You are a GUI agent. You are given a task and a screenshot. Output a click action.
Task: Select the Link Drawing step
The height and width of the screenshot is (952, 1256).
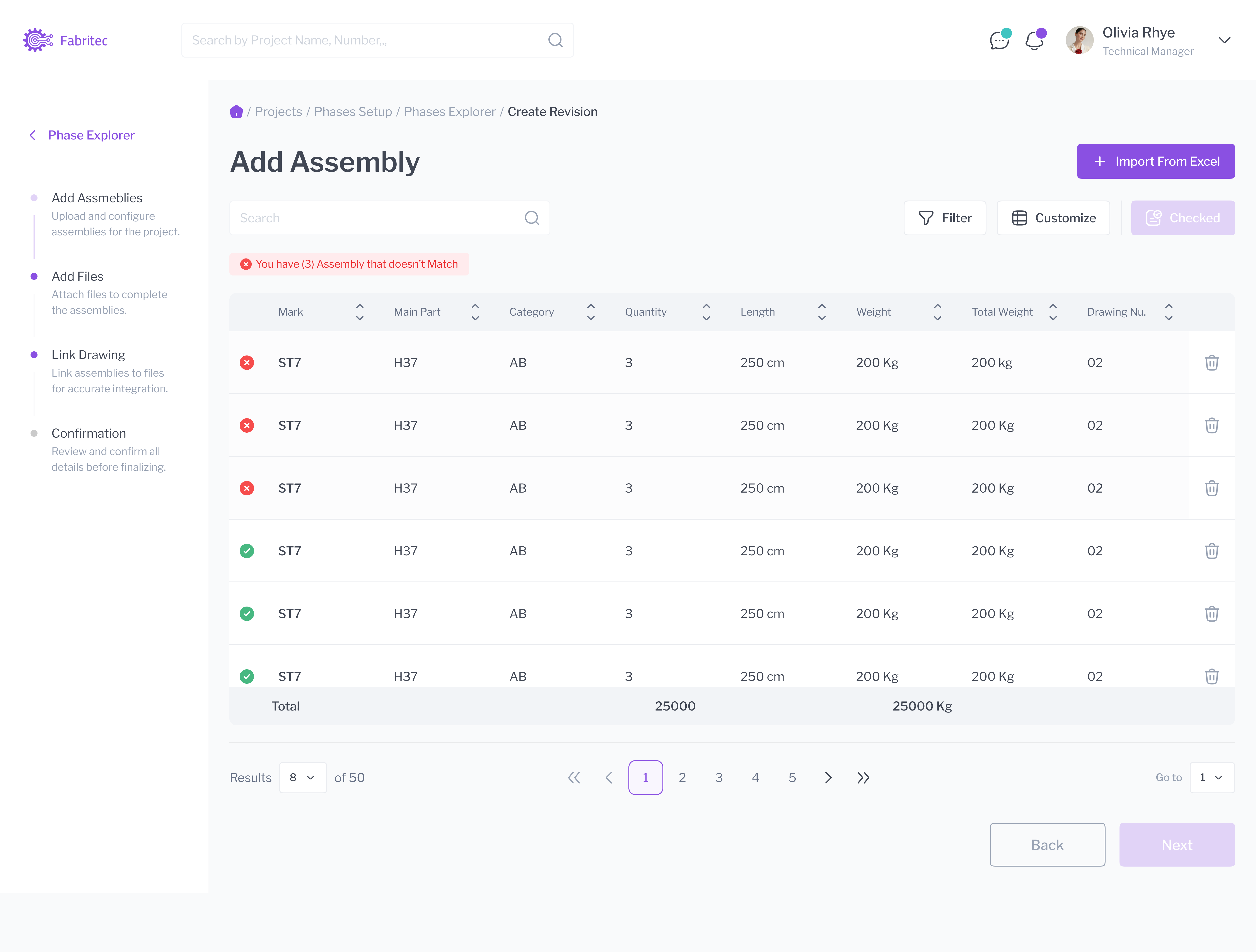(x=88, y=355)
